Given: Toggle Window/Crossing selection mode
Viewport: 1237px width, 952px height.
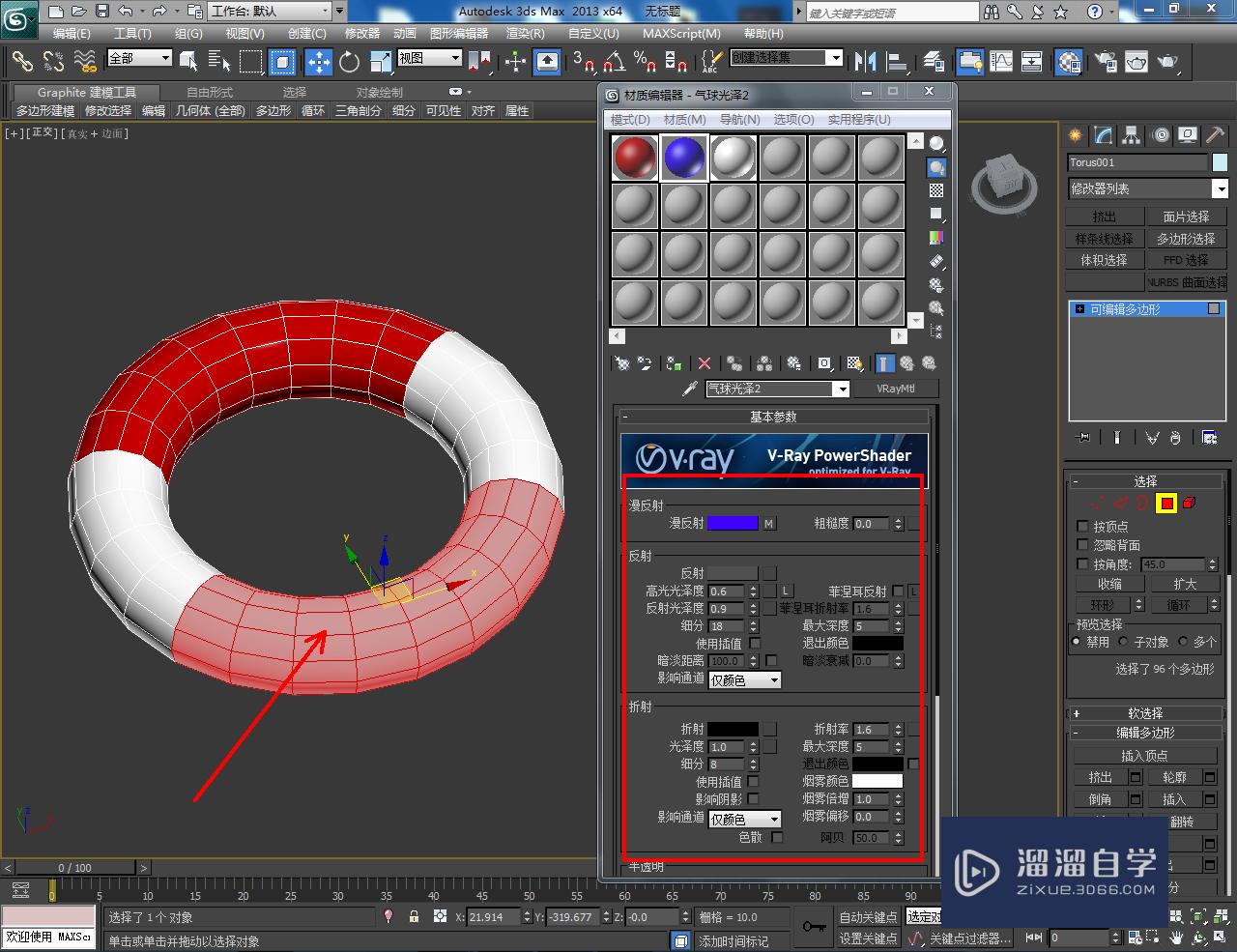Looking at the screenshot, I should [282, 62].
